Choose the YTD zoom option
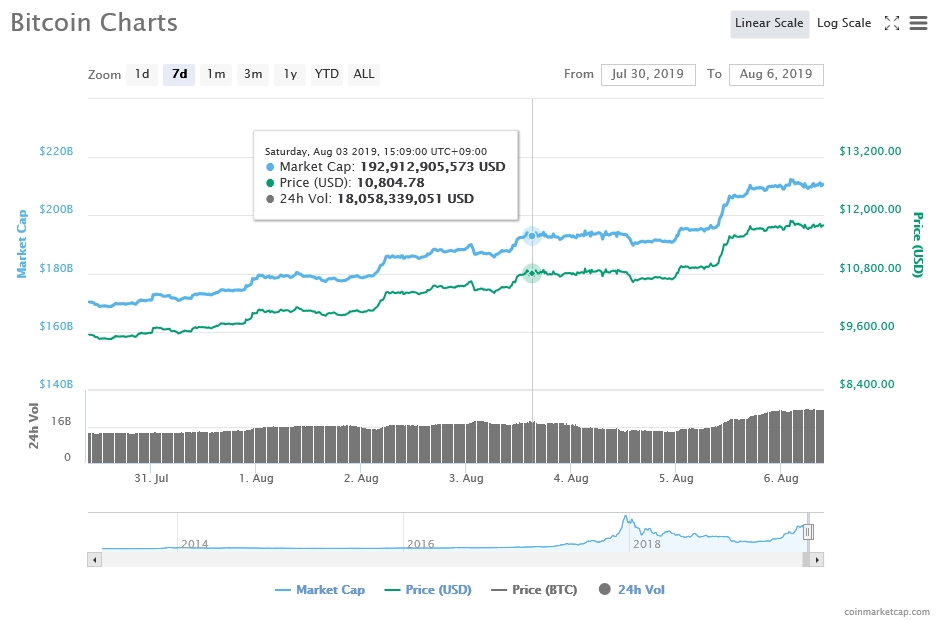Viewport: 940px width, 620px height. coord(327,74)
